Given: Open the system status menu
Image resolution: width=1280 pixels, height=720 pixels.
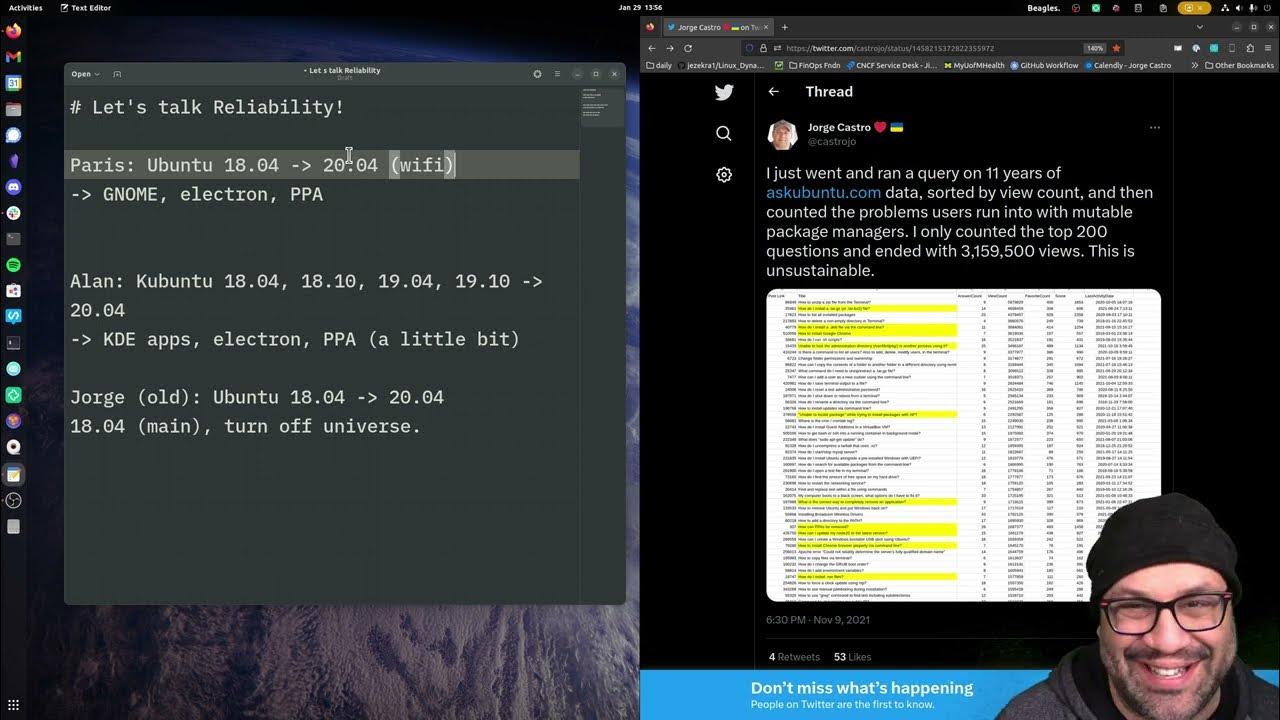Looking at the screenshot, I should pyautogui.click(x=1247, y=7).
